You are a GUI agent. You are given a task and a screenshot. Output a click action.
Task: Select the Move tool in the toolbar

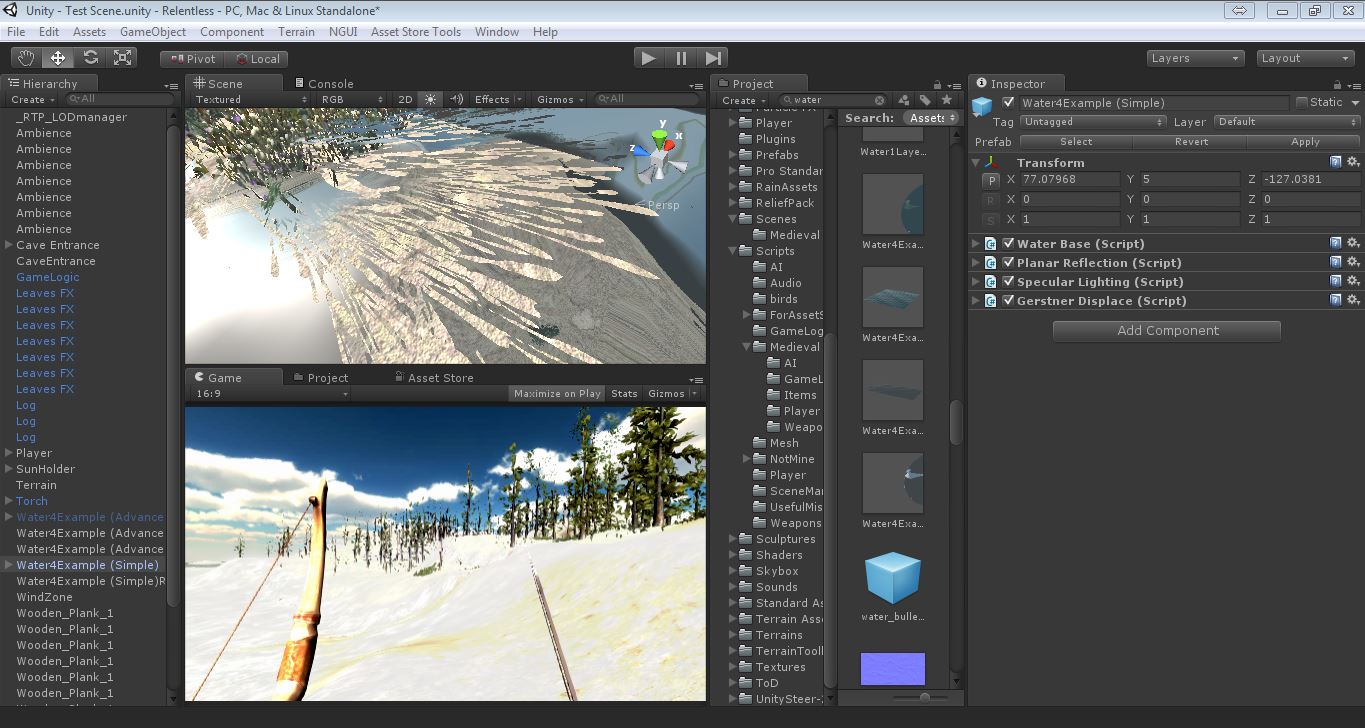coord(58,58)
